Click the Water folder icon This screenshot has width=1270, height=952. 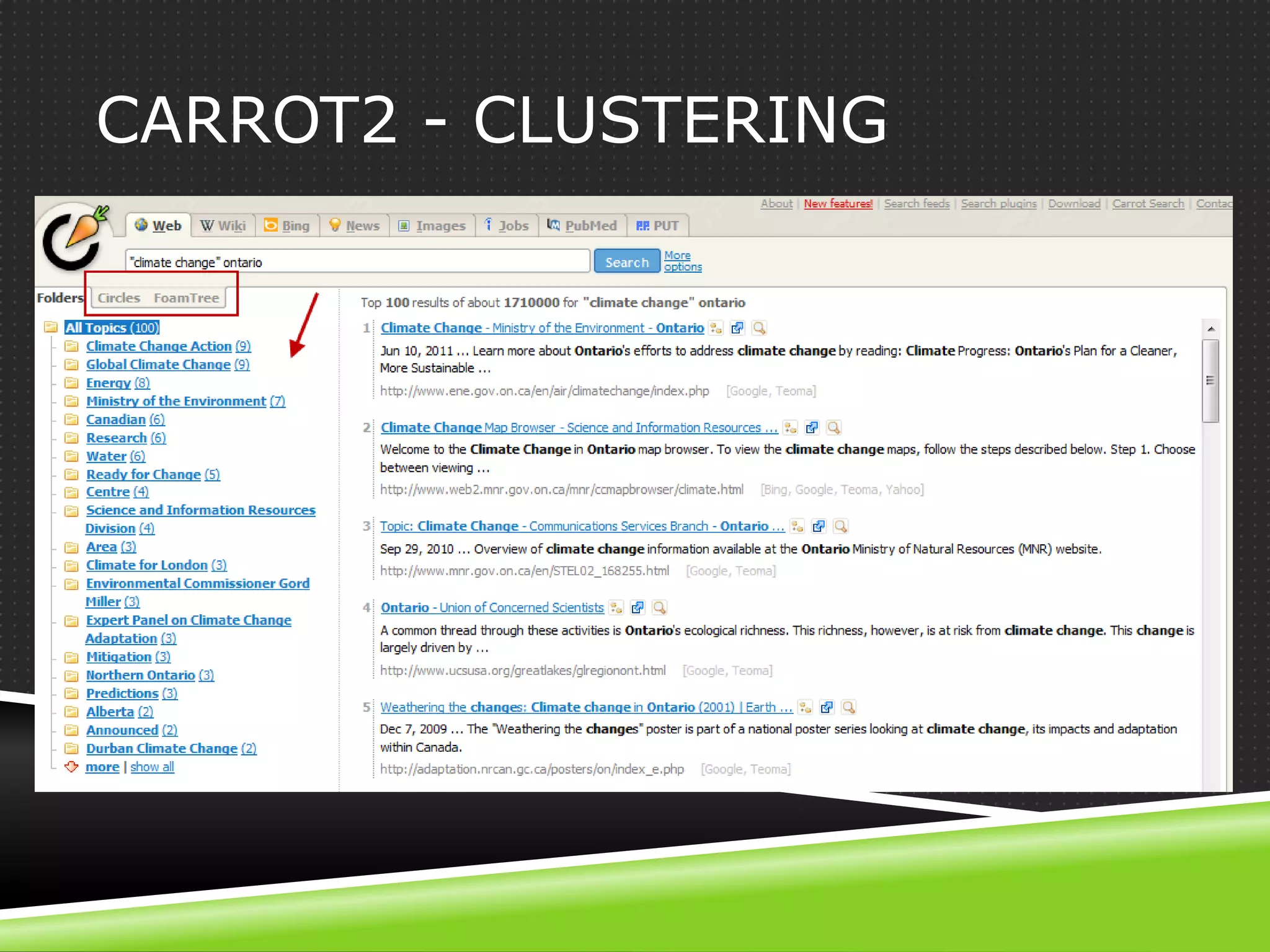tap(72, 456)
